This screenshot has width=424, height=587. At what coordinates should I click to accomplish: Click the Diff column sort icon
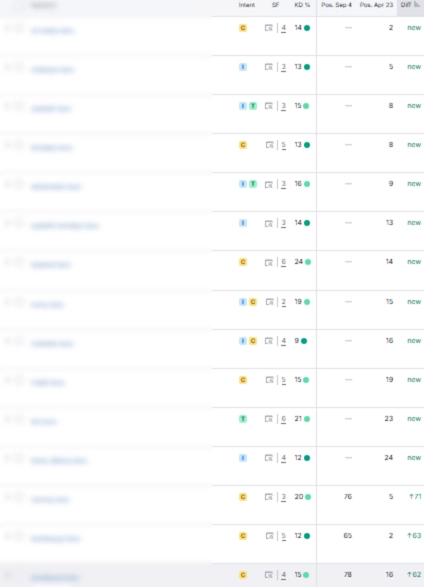[x=417, y=5]
